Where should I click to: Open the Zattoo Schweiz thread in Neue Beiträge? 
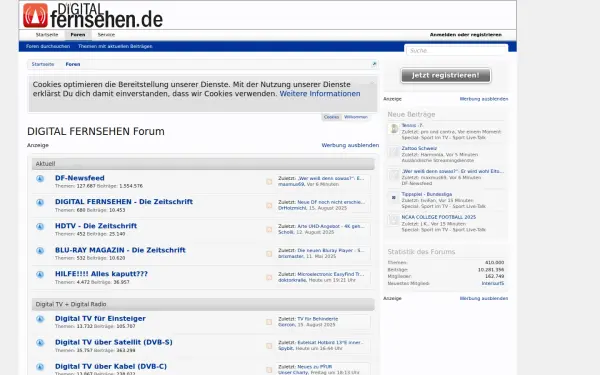tap(419, 148)
